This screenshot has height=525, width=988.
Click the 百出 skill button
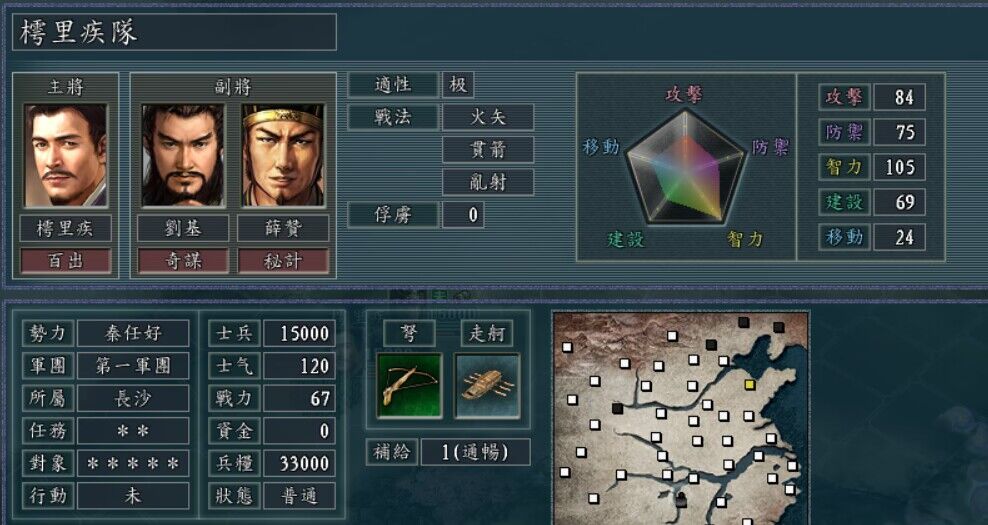click(x=66, y=261)
